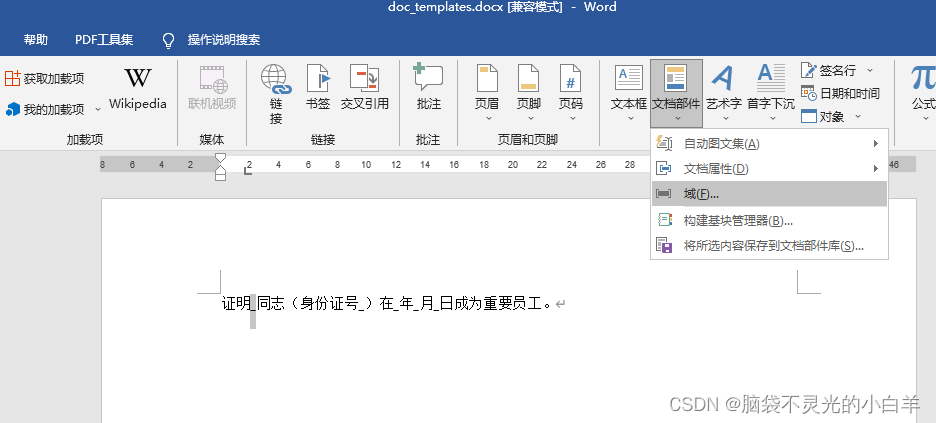The width and height of the screenshot is (936, 423).
Task: Open the 自动图文集 submenu arrow
Action: [x=876, y=144]
